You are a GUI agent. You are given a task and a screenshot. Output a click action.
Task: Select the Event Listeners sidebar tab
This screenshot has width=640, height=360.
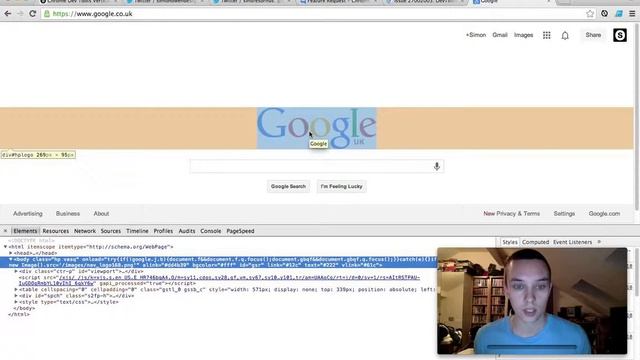point(572,242)
